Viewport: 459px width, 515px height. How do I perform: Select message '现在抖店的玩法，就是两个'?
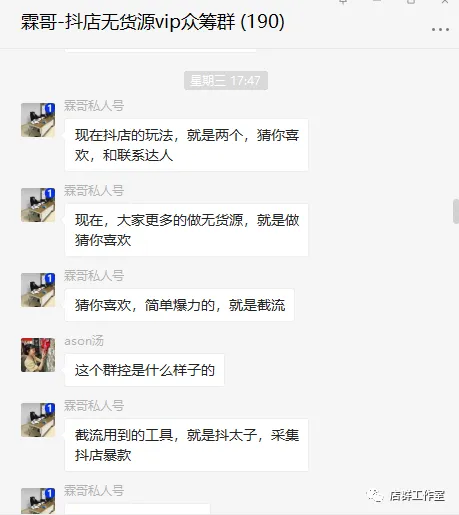[186, 145]
